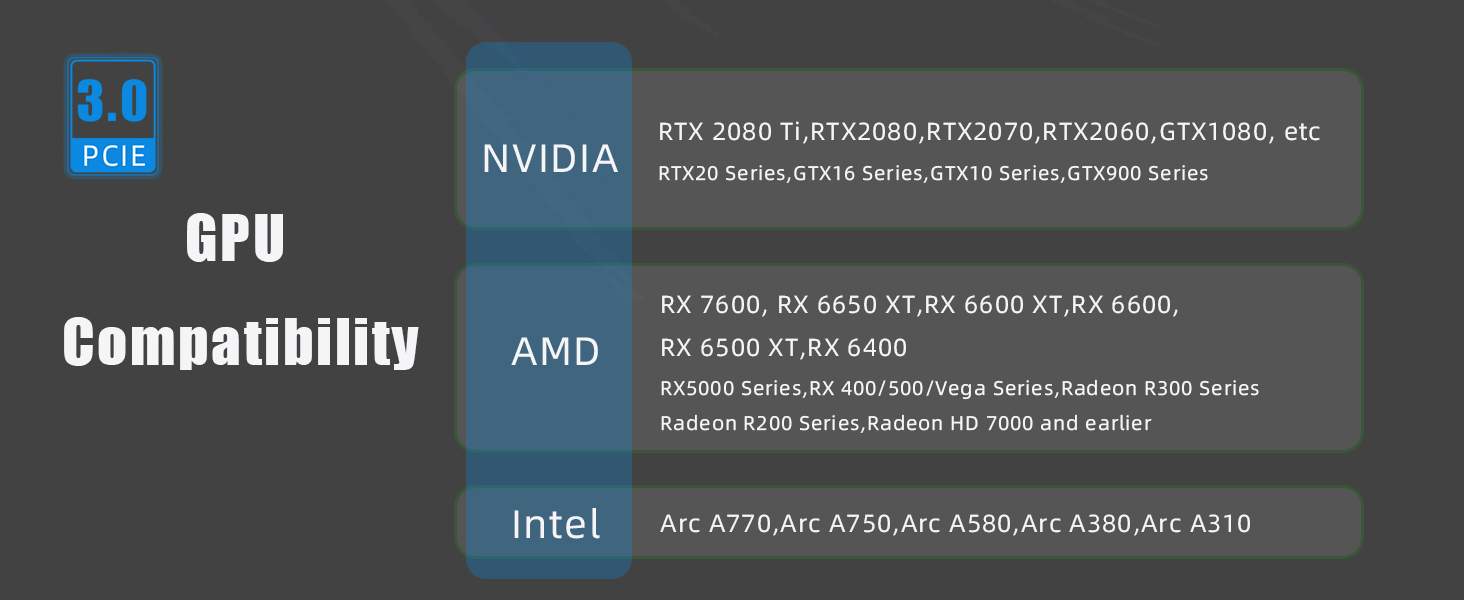Click the GTX900 Series text
Screen dimensions: 1464x600
click(1138, 174)
